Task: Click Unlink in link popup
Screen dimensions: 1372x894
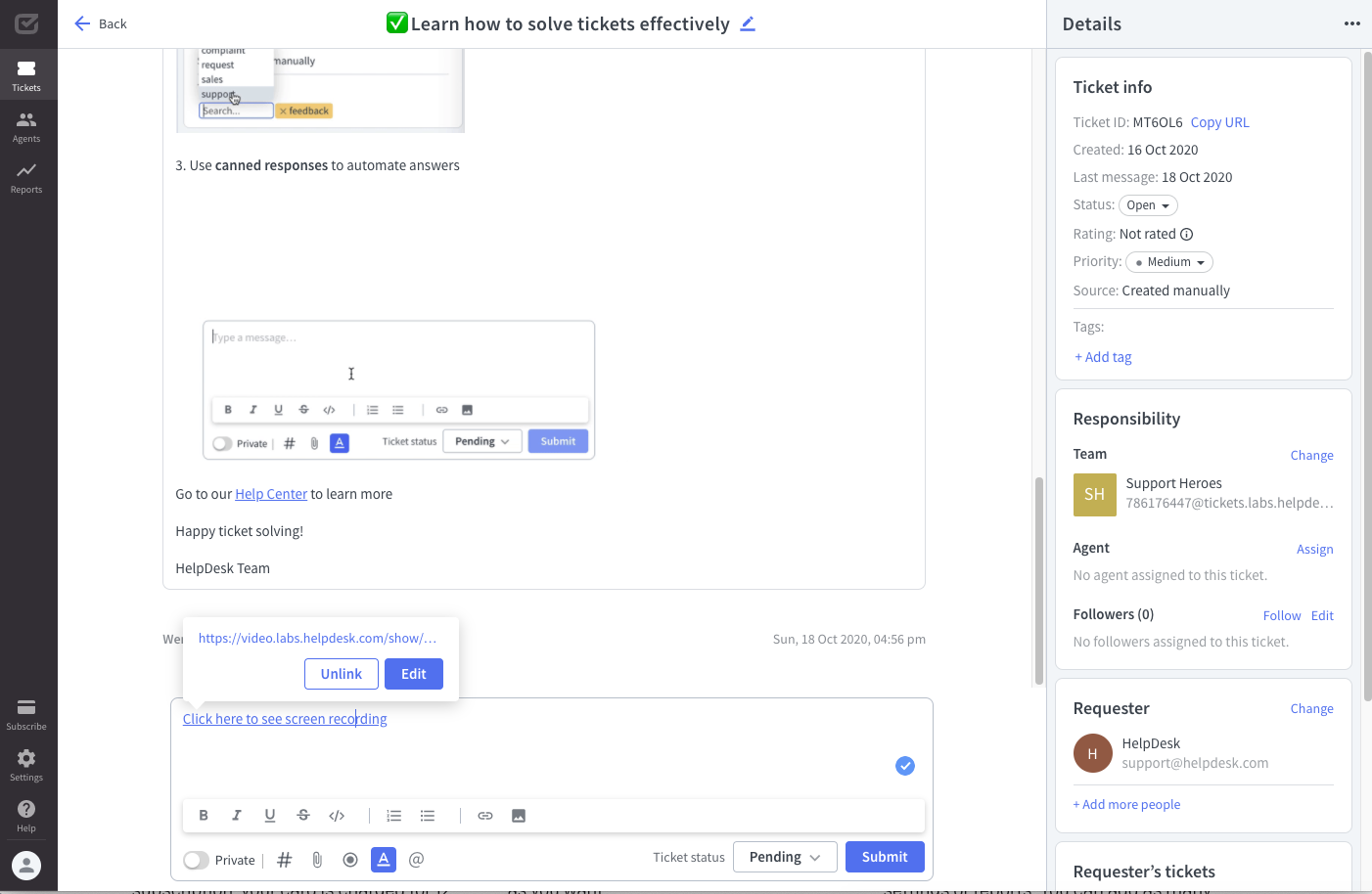Action: coord(342,674)
